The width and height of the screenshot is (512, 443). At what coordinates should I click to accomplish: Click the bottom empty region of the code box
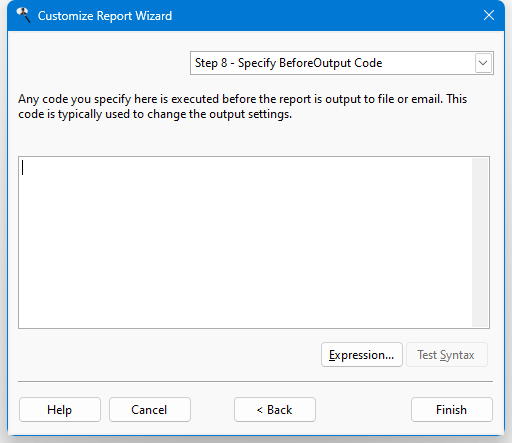245,300
